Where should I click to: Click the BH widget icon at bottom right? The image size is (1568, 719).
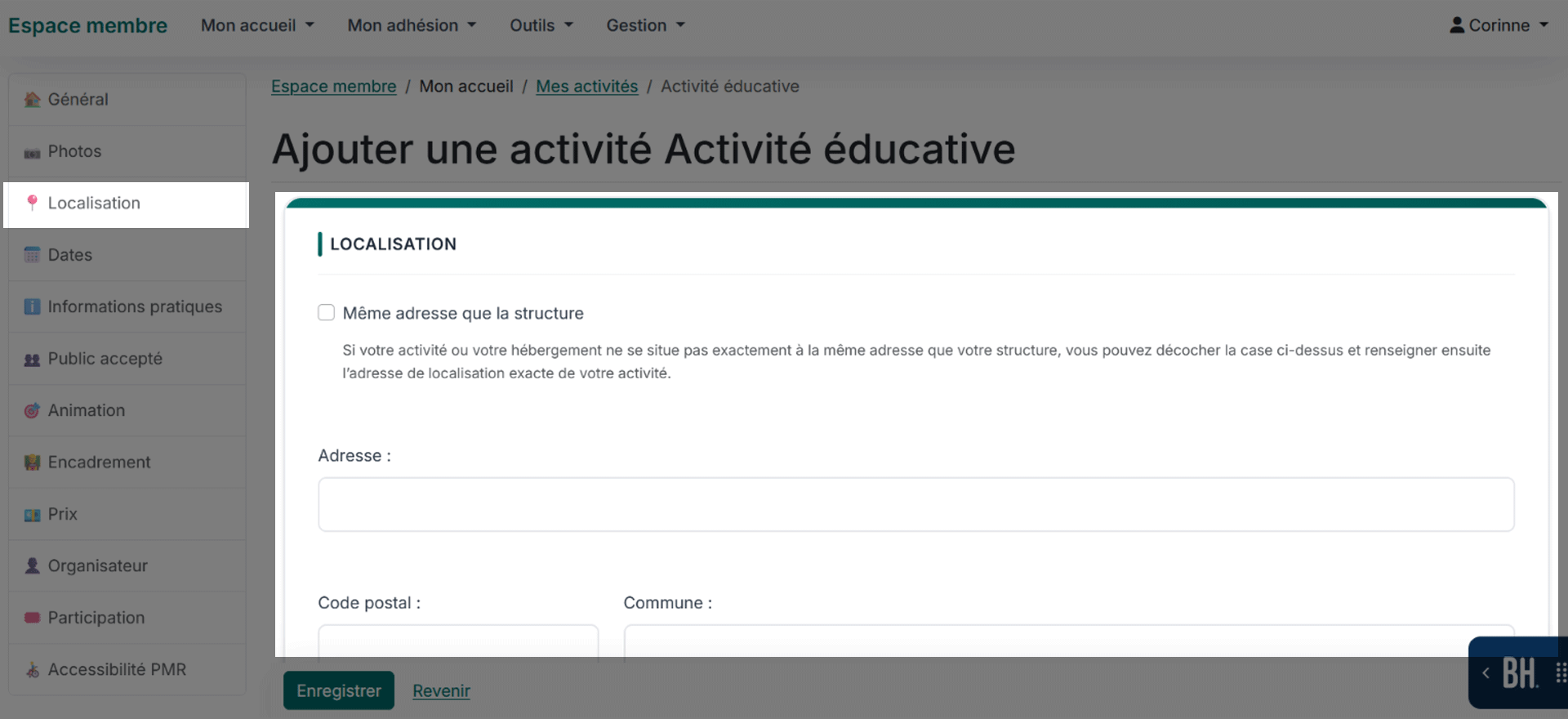pos(1520,674)
